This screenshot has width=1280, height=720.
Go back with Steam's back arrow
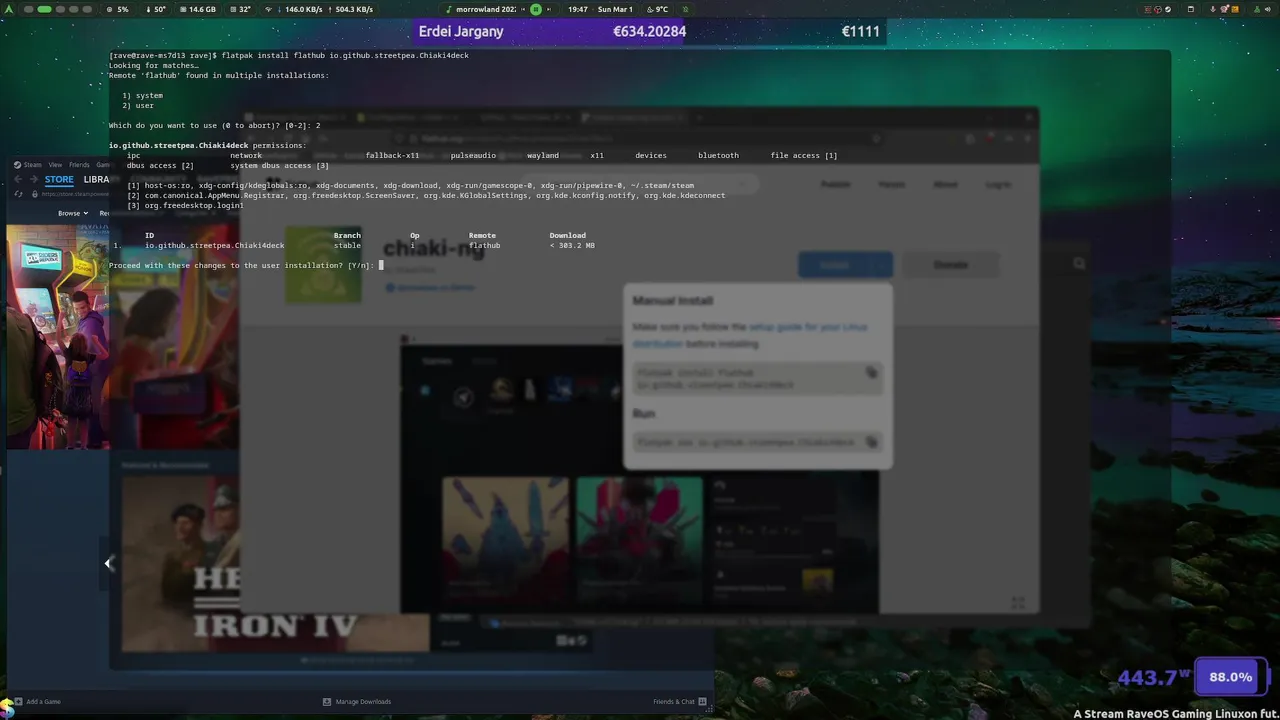pyautogui.click(x=17, y=180)
